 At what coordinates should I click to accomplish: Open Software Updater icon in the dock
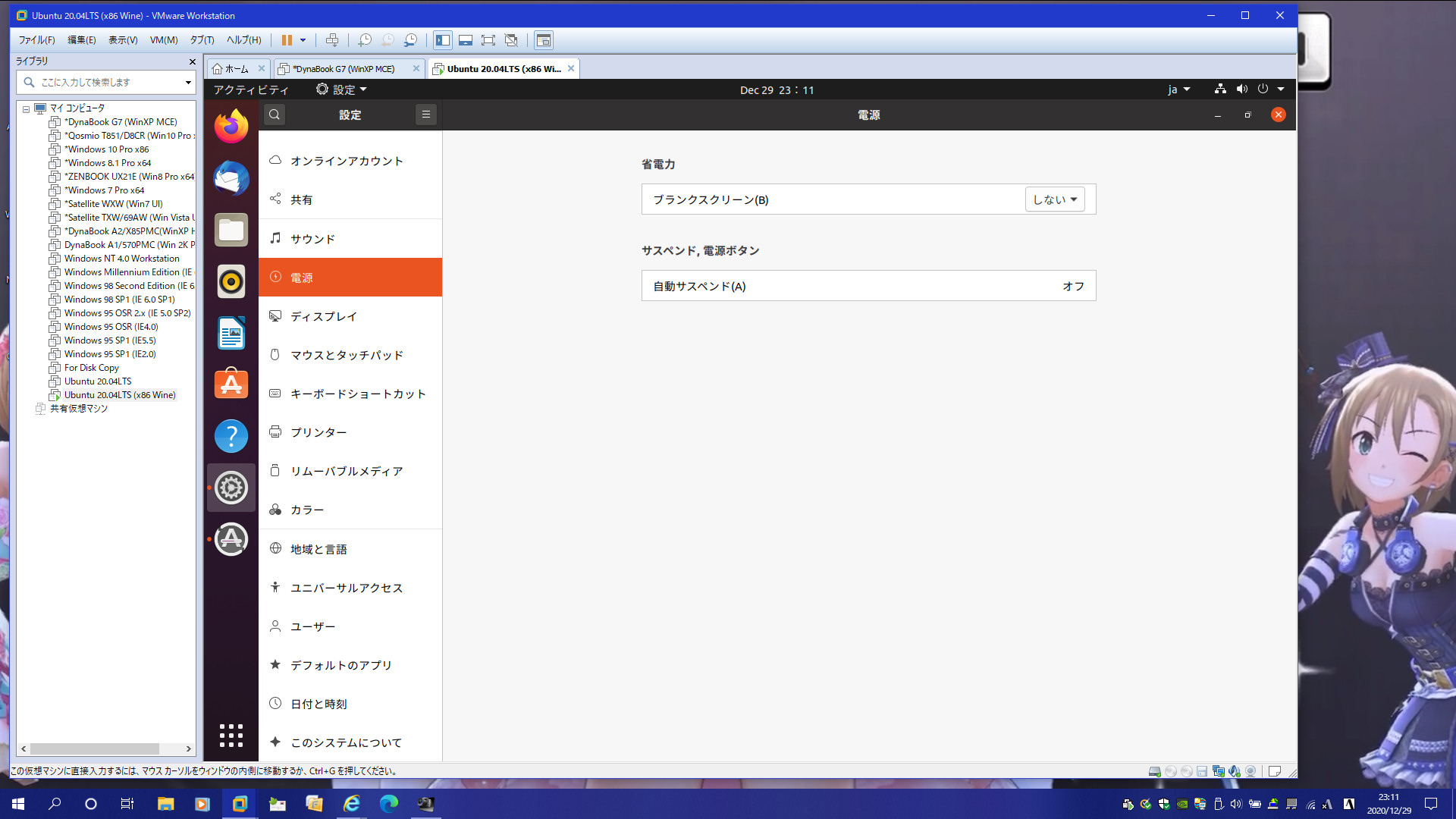(231, 539)
